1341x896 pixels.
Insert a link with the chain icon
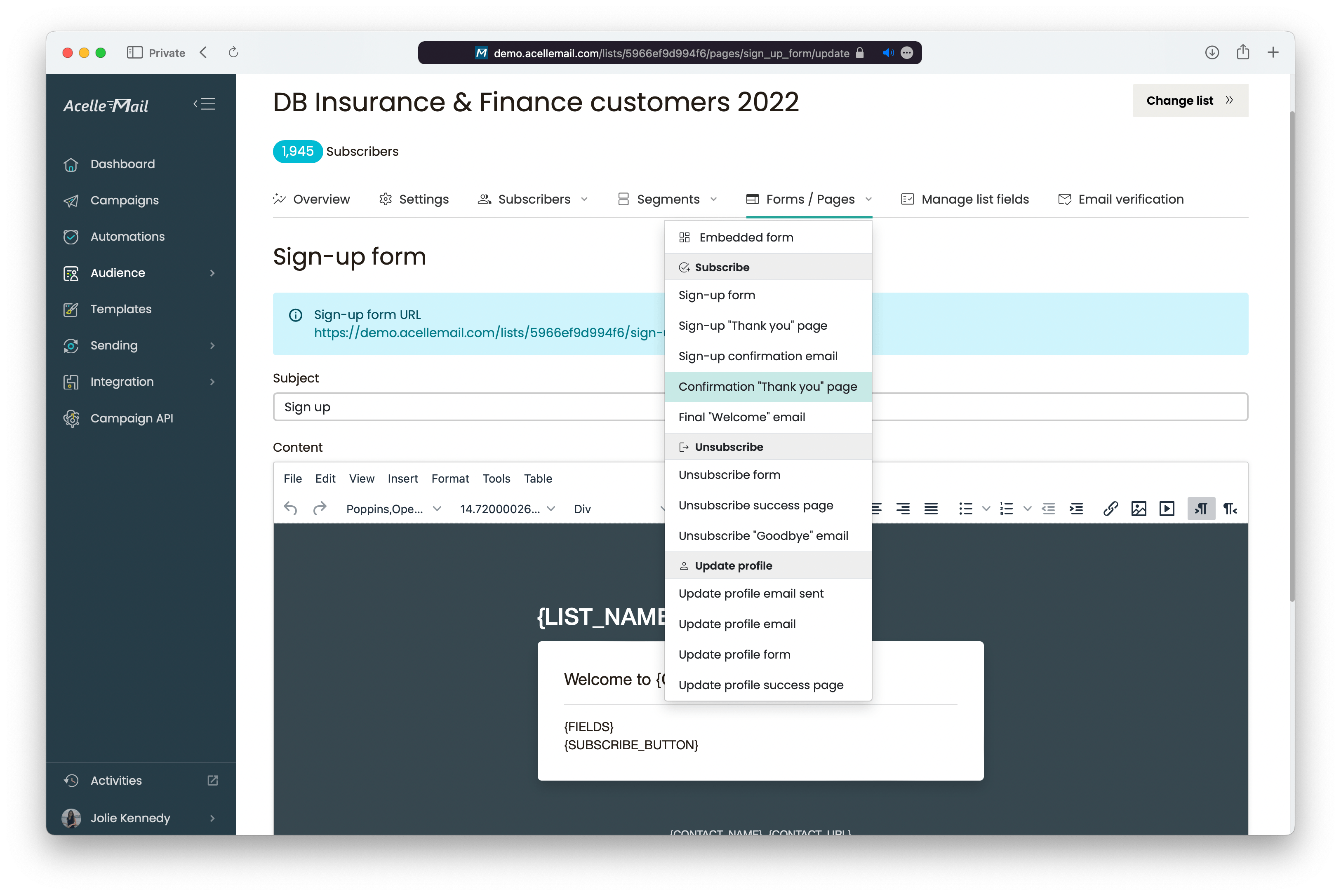pyautogui.click(x=1110, y=509)
